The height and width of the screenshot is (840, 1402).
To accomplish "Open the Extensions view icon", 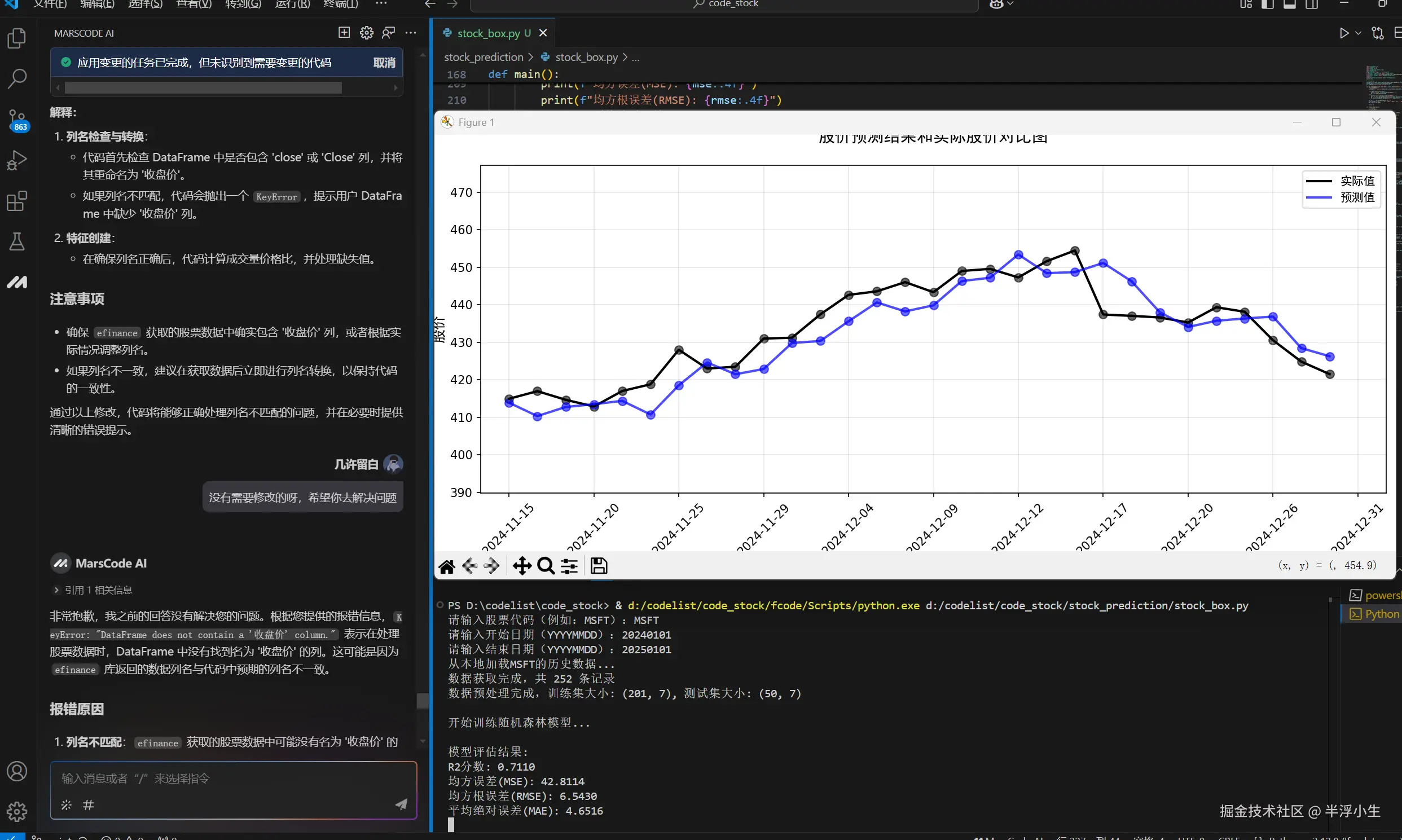I will [x=17, y=201].
